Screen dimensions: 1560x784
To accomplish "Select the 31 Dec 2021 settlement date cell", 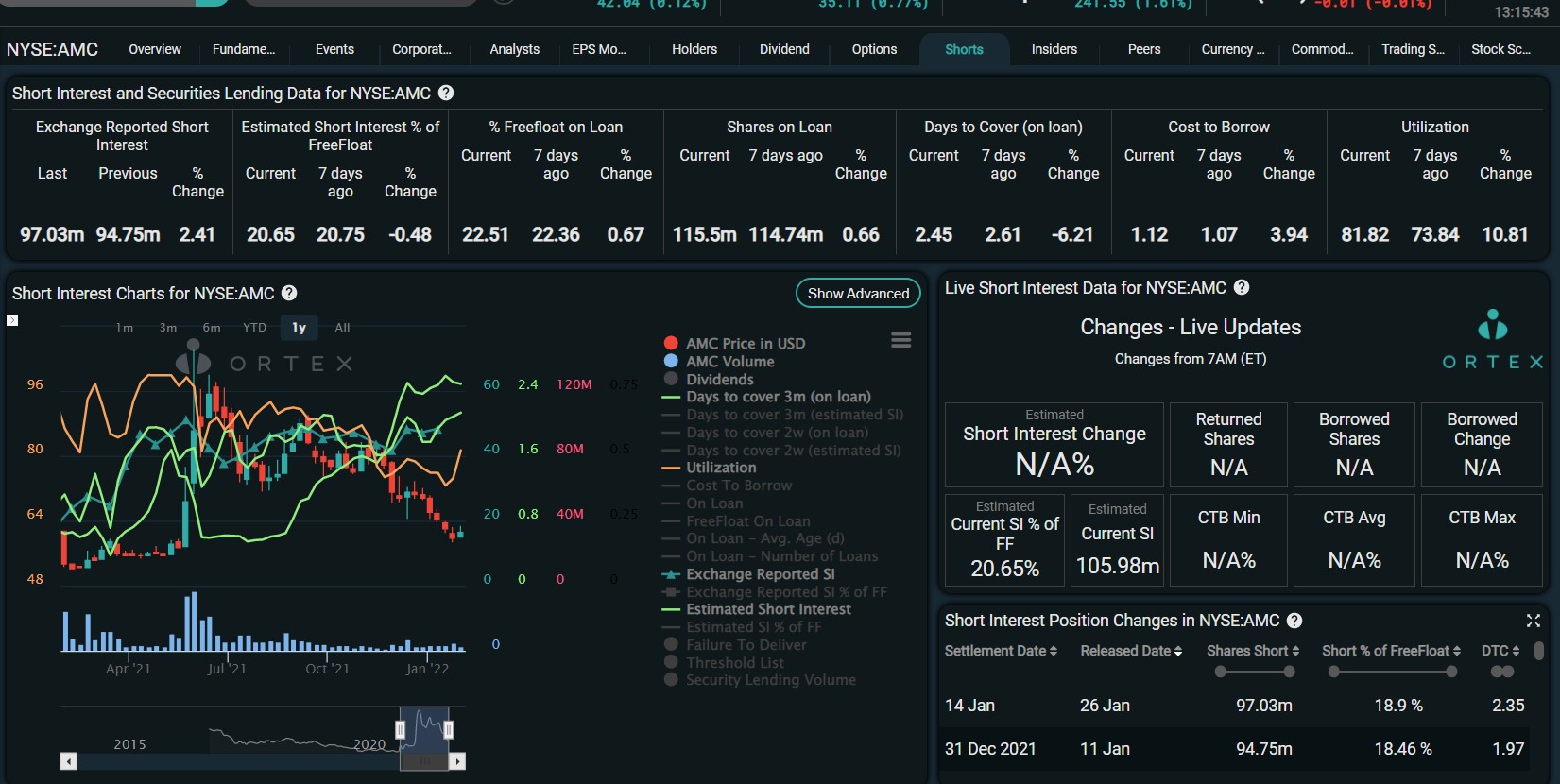I will (990, 749).
